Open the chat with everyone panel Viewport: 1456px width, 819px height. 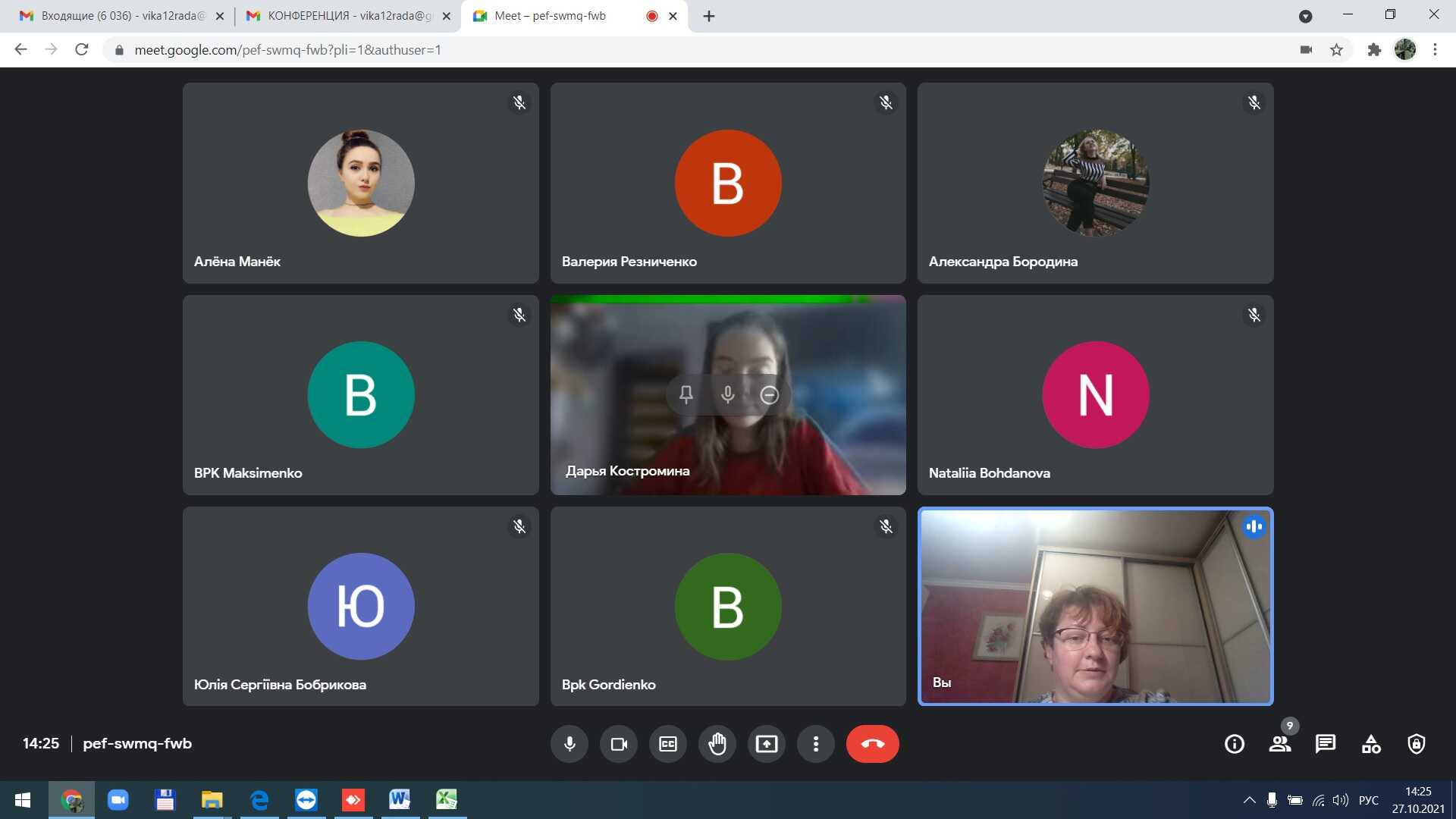(1326, 744)
